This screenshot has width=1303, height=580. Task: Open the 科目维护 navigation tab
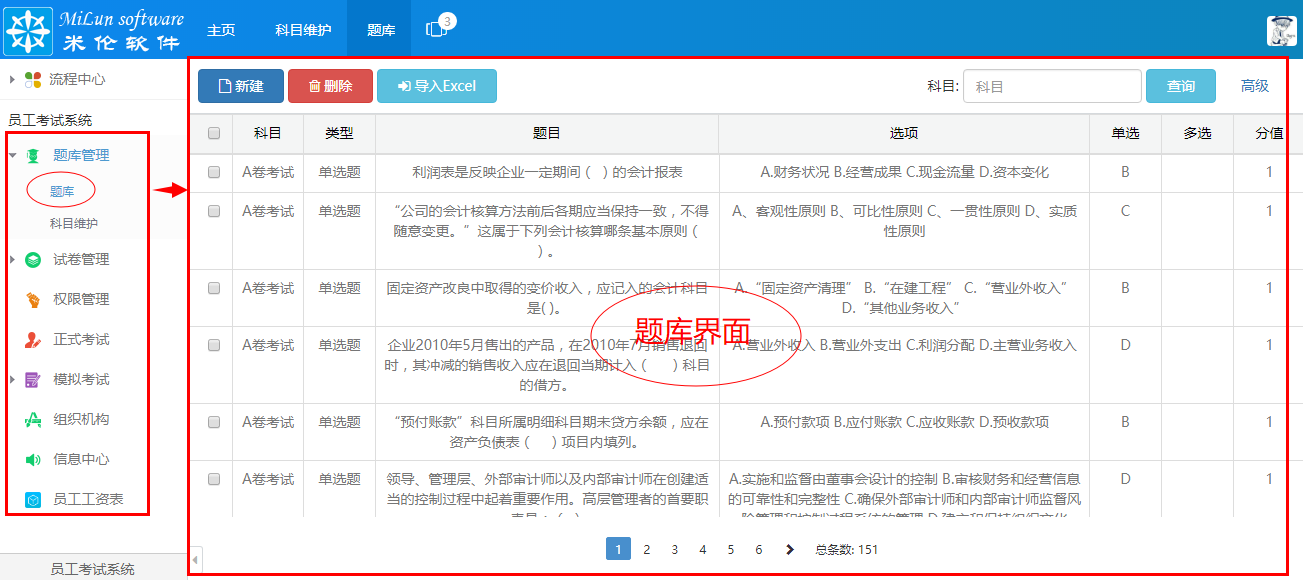pos(303,29)
